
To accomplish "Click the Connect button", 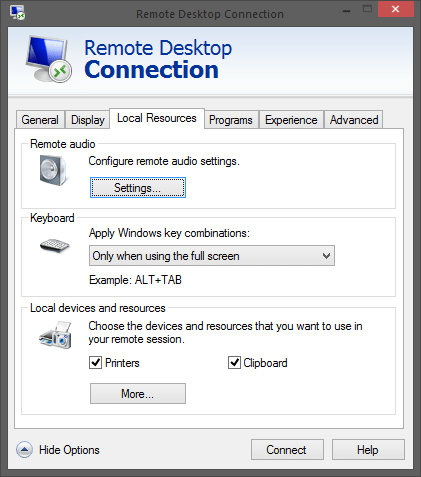I will [x=287, y=450].
